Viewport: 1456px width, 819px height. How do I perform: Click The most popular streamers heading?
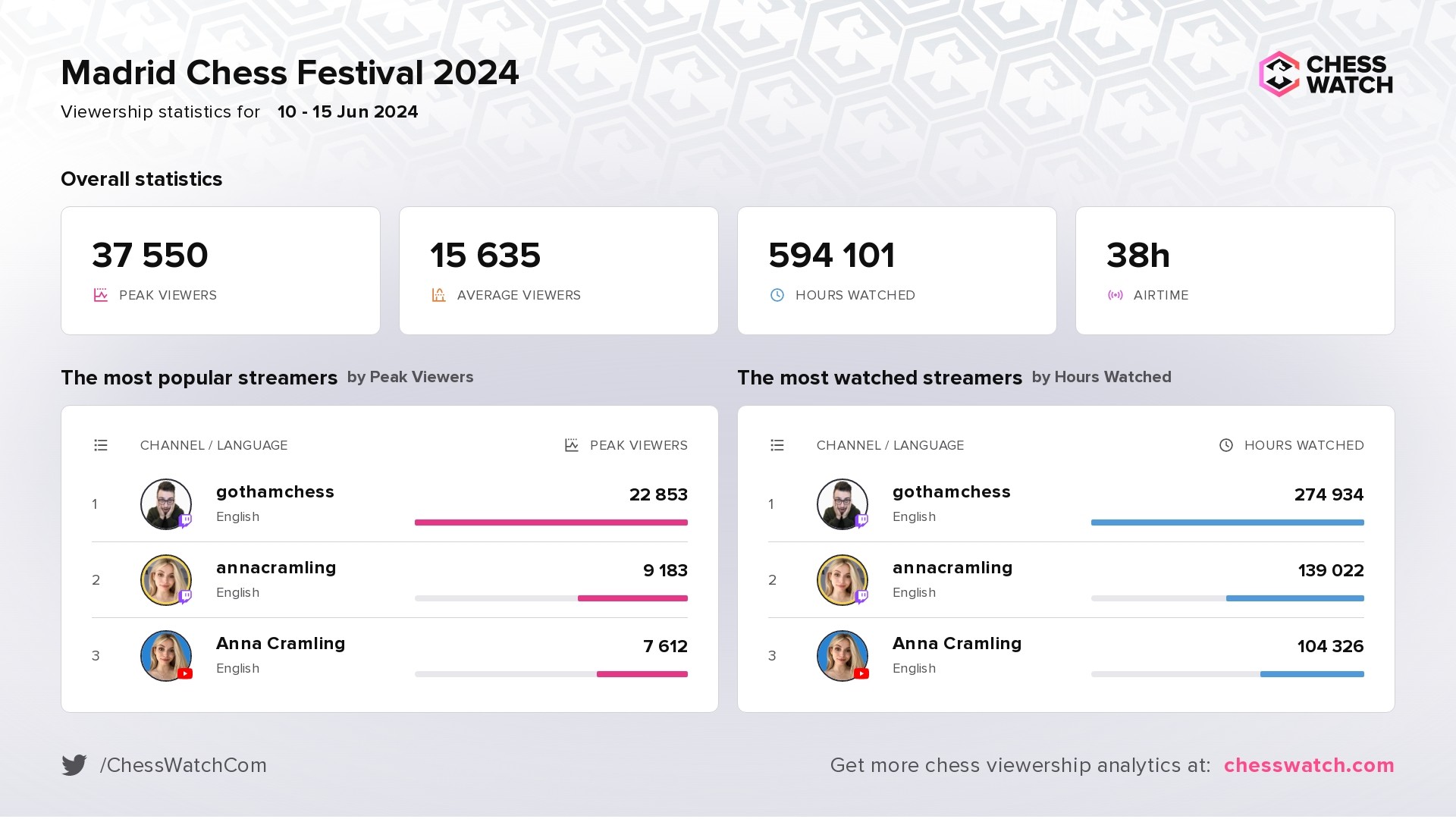199,378
